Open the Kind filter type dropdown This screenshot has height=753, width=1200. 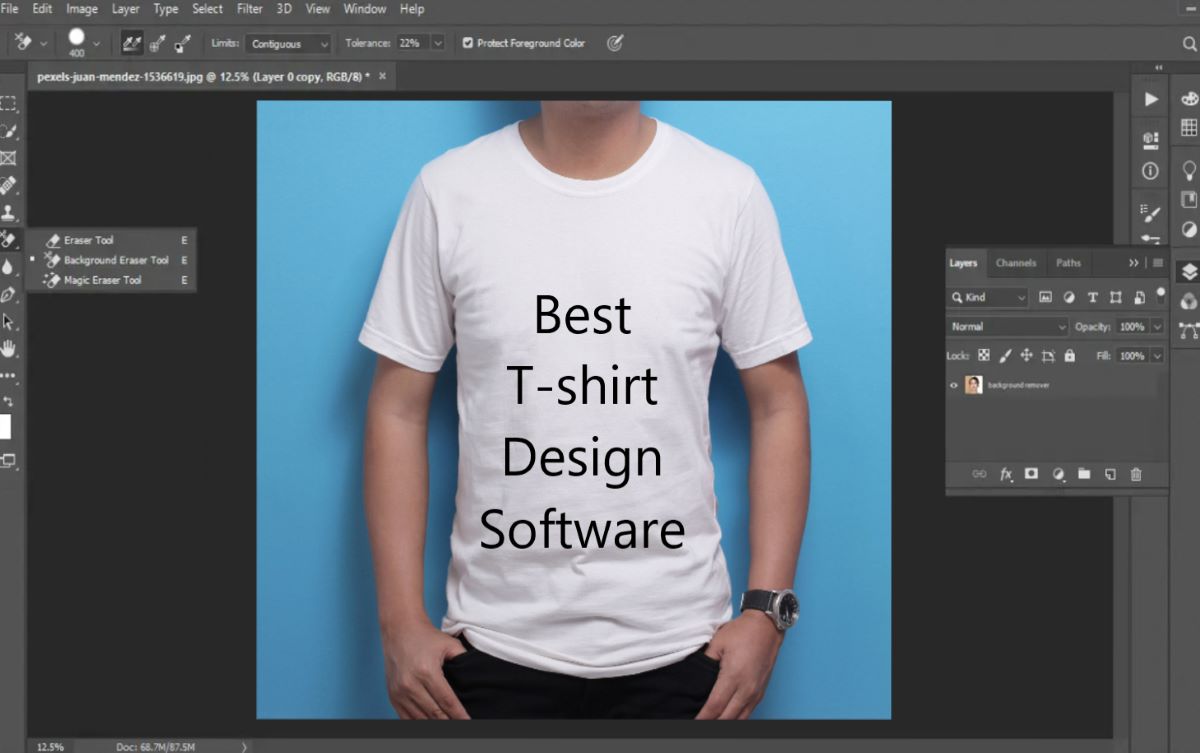(x=988, y=297)
